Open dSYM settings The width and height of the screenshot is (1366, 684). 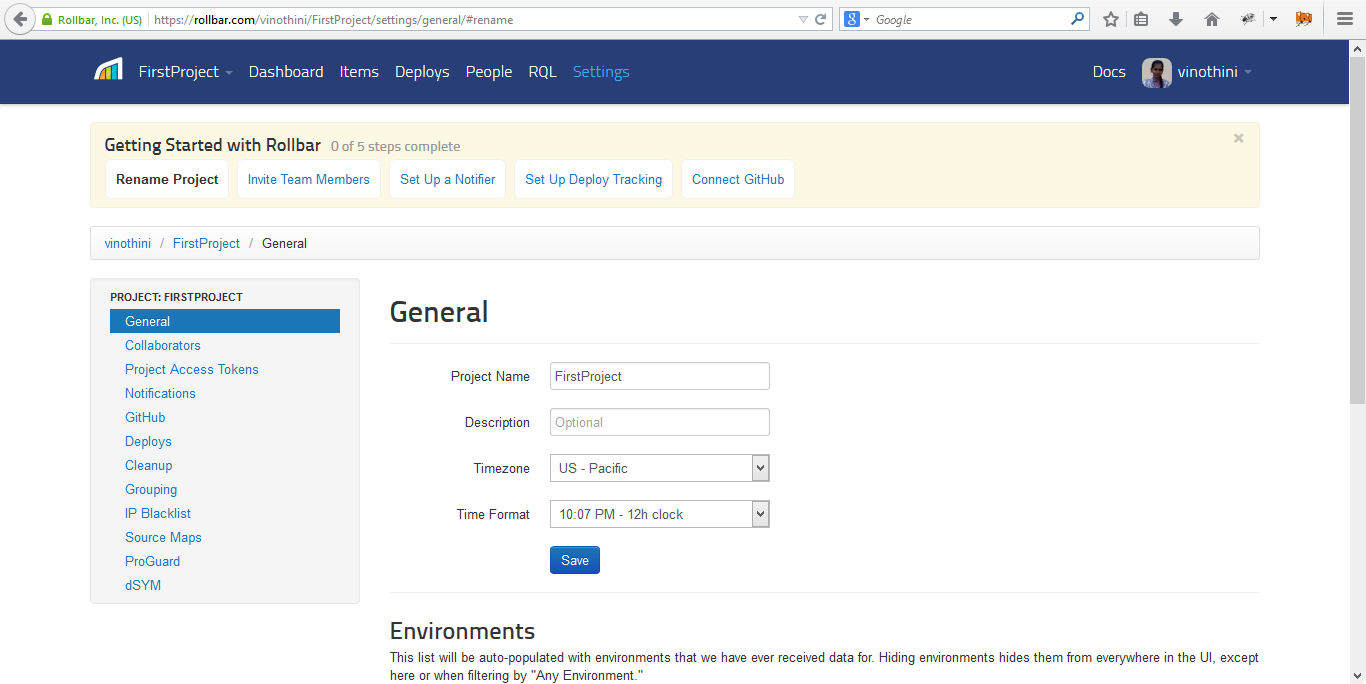(143, 585)
